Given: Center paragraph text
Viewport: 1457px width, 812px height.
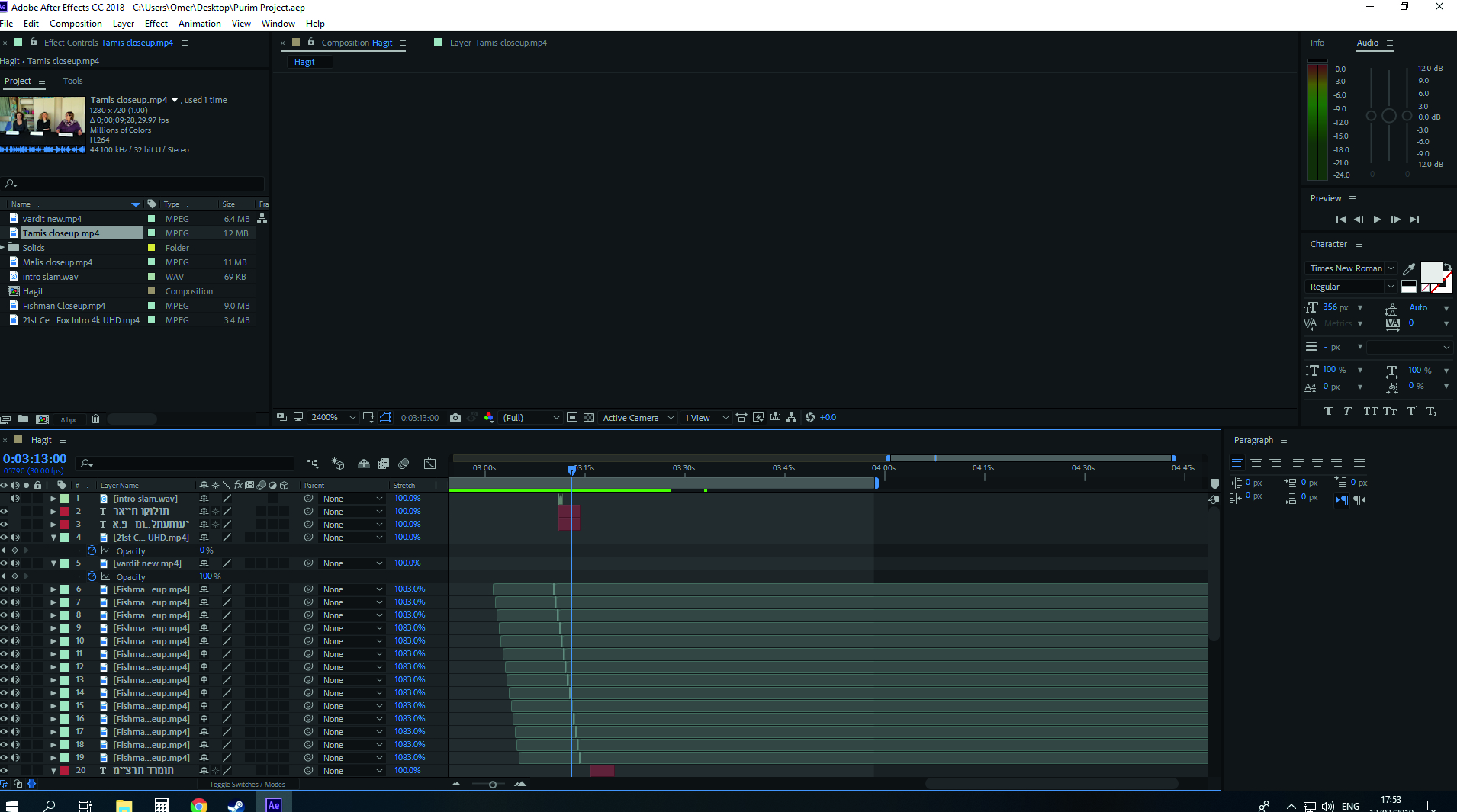Looking at the screenshot, I should coord(1256,462).
